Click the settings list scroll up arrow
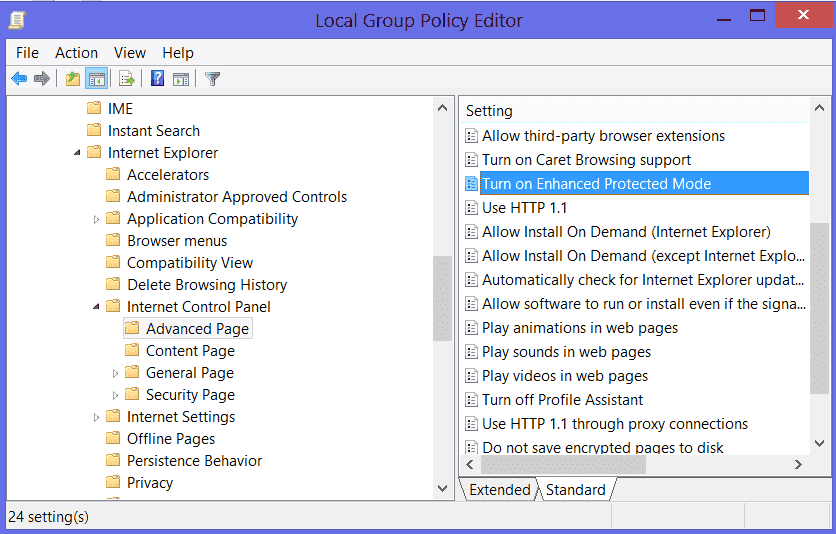This screenshot has height=534, width=836. (819, 108)
